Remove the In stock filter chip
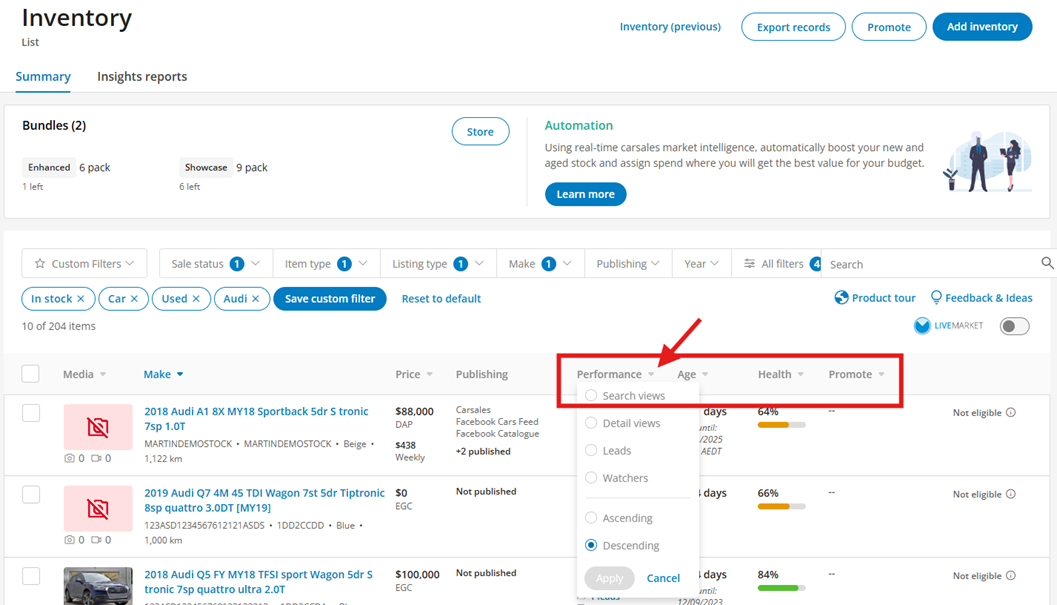Screen dimensions: 1057x605 coord(81,299)
